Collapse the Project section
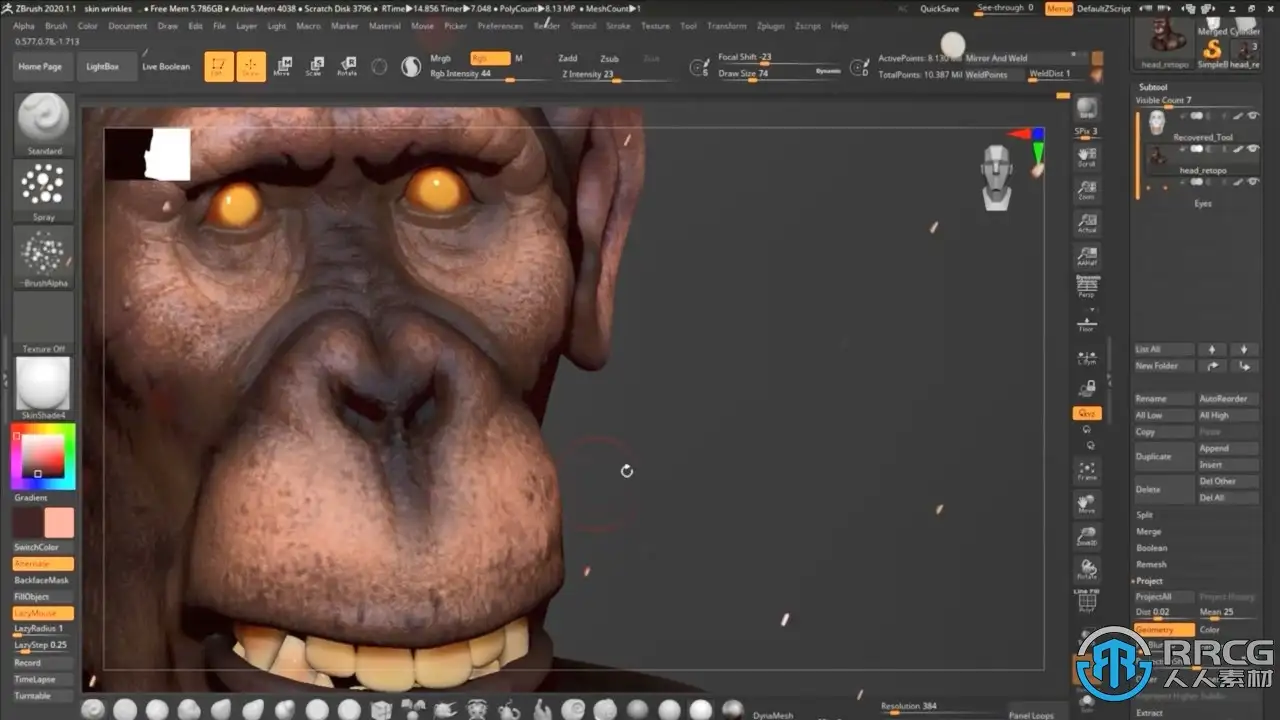Viewport: 1280px width, 720px height. 1149,581
